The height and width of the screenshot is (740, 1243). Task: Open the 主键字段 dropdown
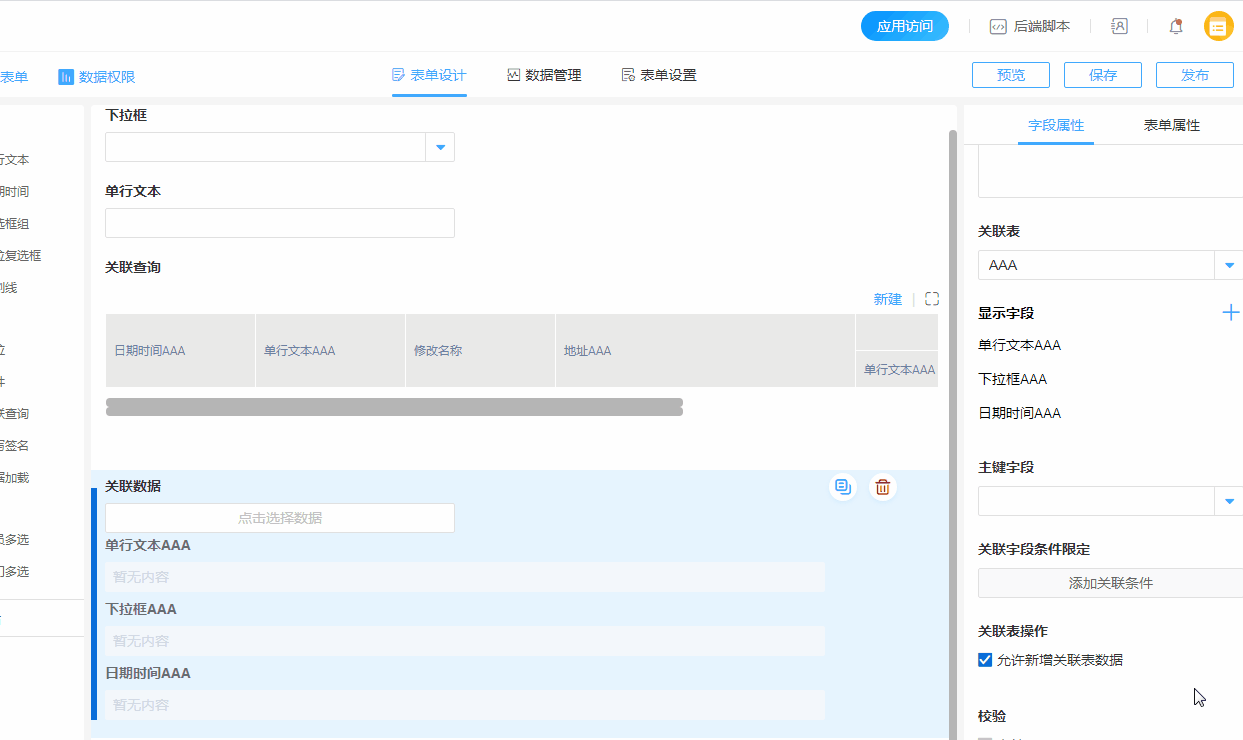coord(1229,501)
